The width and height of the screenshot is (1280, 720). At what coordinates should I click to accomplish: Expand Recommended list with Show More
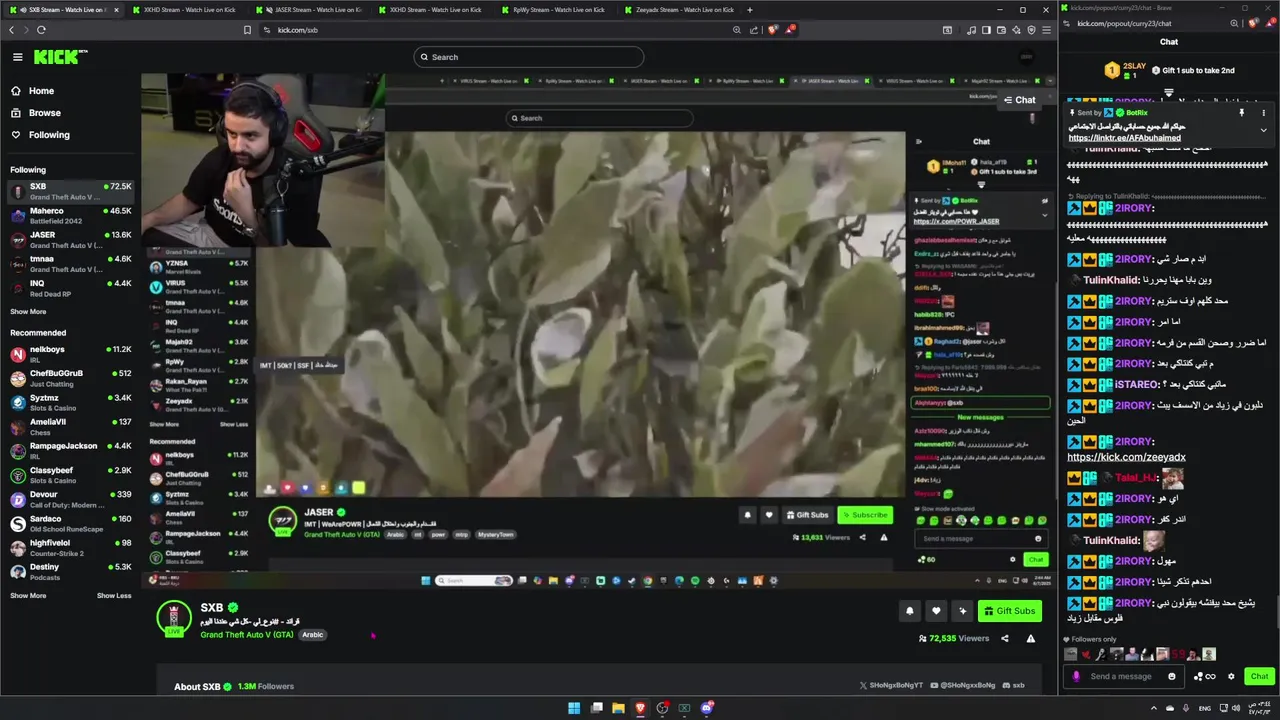pyautogui.click(x=28, y=596)
